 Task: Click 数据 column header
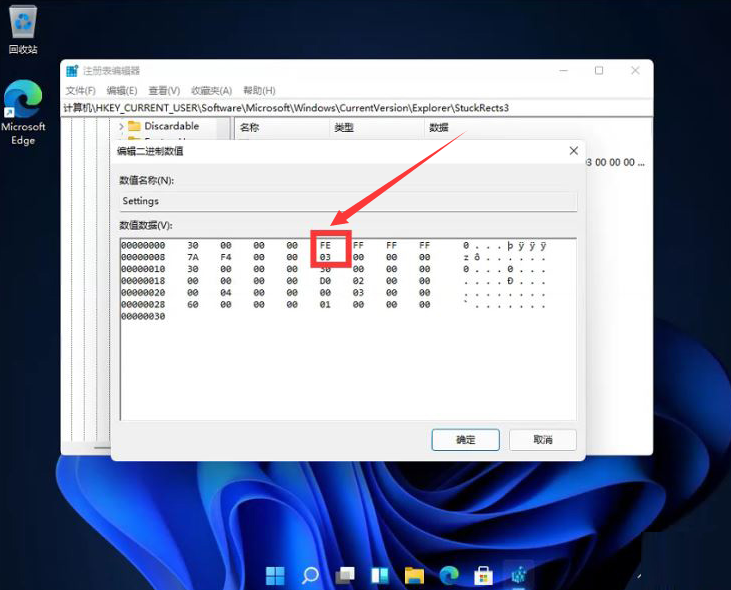439,127
